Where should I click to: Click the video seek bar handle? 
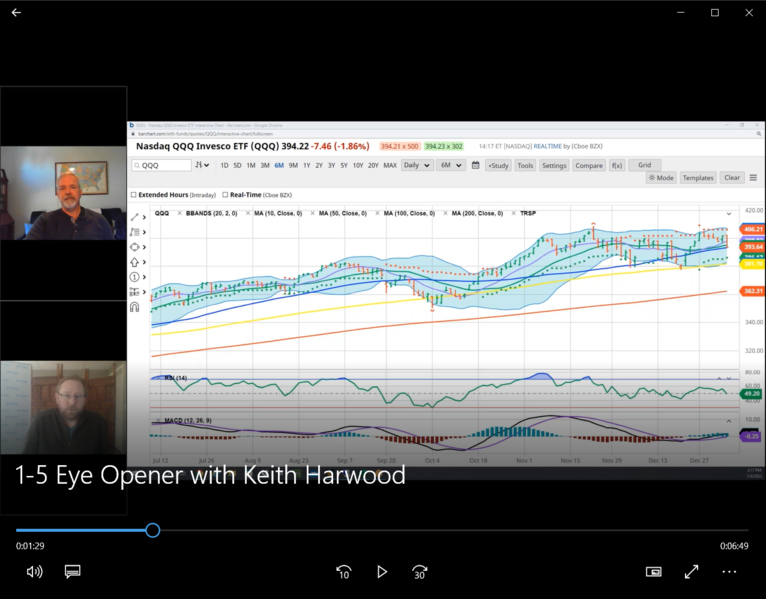(x=152, y=530)
